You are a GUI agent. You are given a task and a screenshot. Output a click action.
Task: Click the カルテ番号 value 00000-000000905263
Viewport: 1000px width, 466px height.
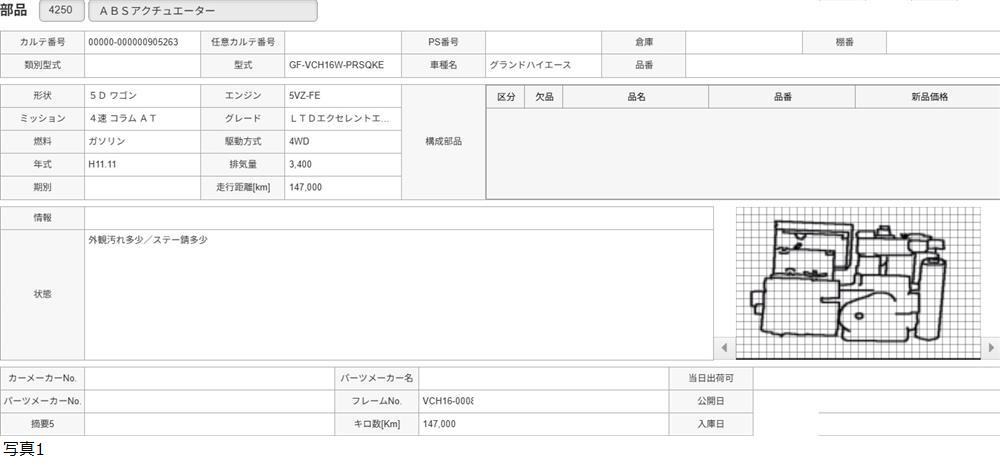tap(142, 42)
